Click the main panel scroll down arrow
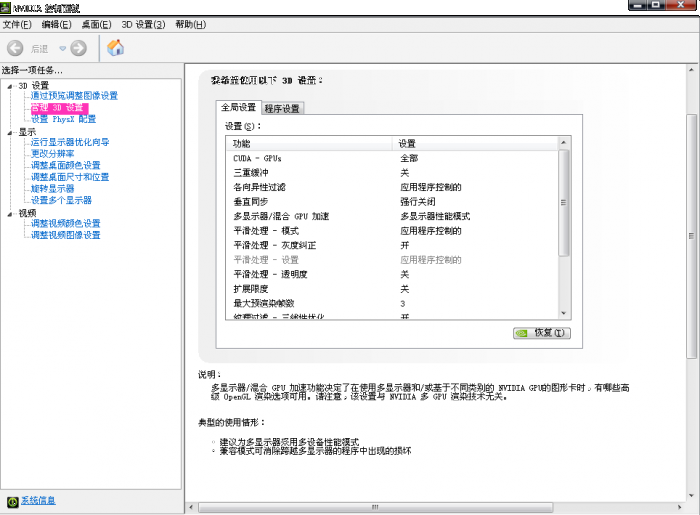Viewport: 700px width, 515px height. (692, 496)
